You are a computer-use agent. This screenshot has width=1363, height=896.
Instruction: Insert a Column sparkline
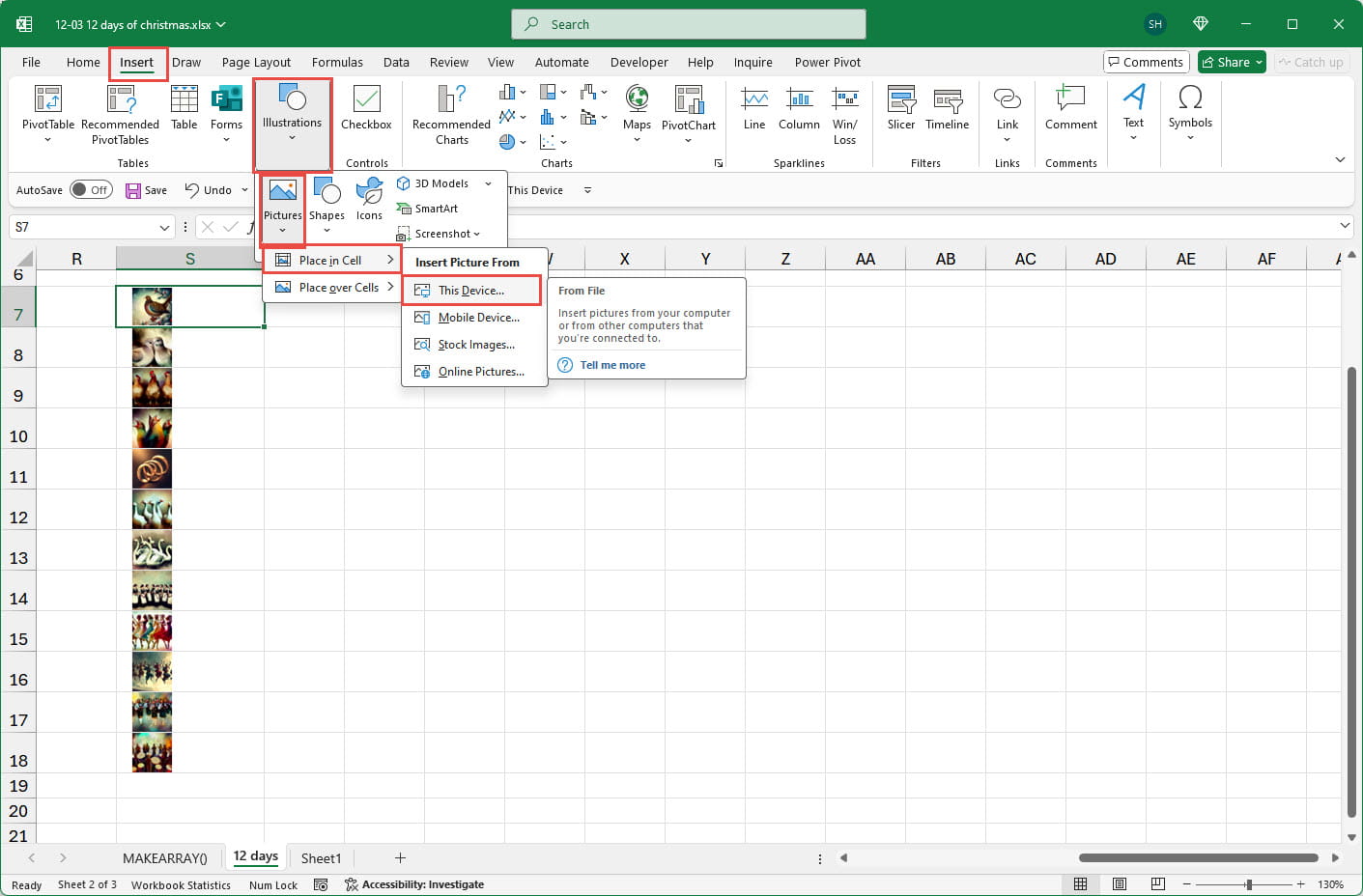(798, 108)
